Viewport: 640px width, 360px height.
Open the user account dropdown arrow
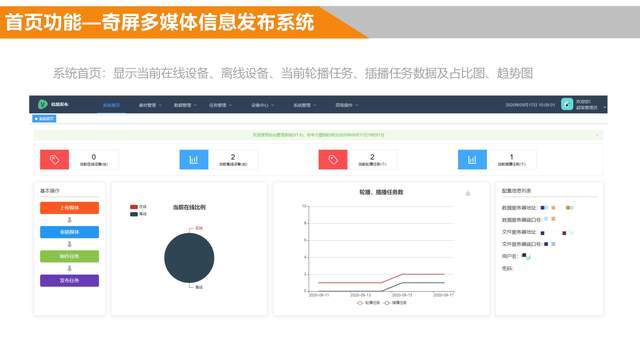tap(604, 107)
